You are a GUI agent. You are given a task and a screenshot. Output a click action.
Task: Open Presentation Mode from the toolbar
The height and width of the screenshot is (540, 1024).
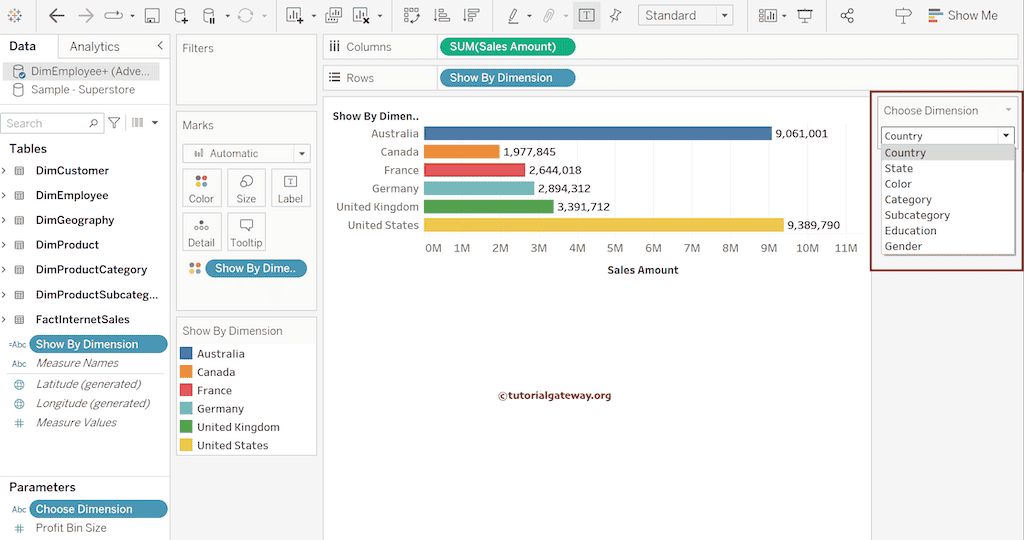(805, 16)
